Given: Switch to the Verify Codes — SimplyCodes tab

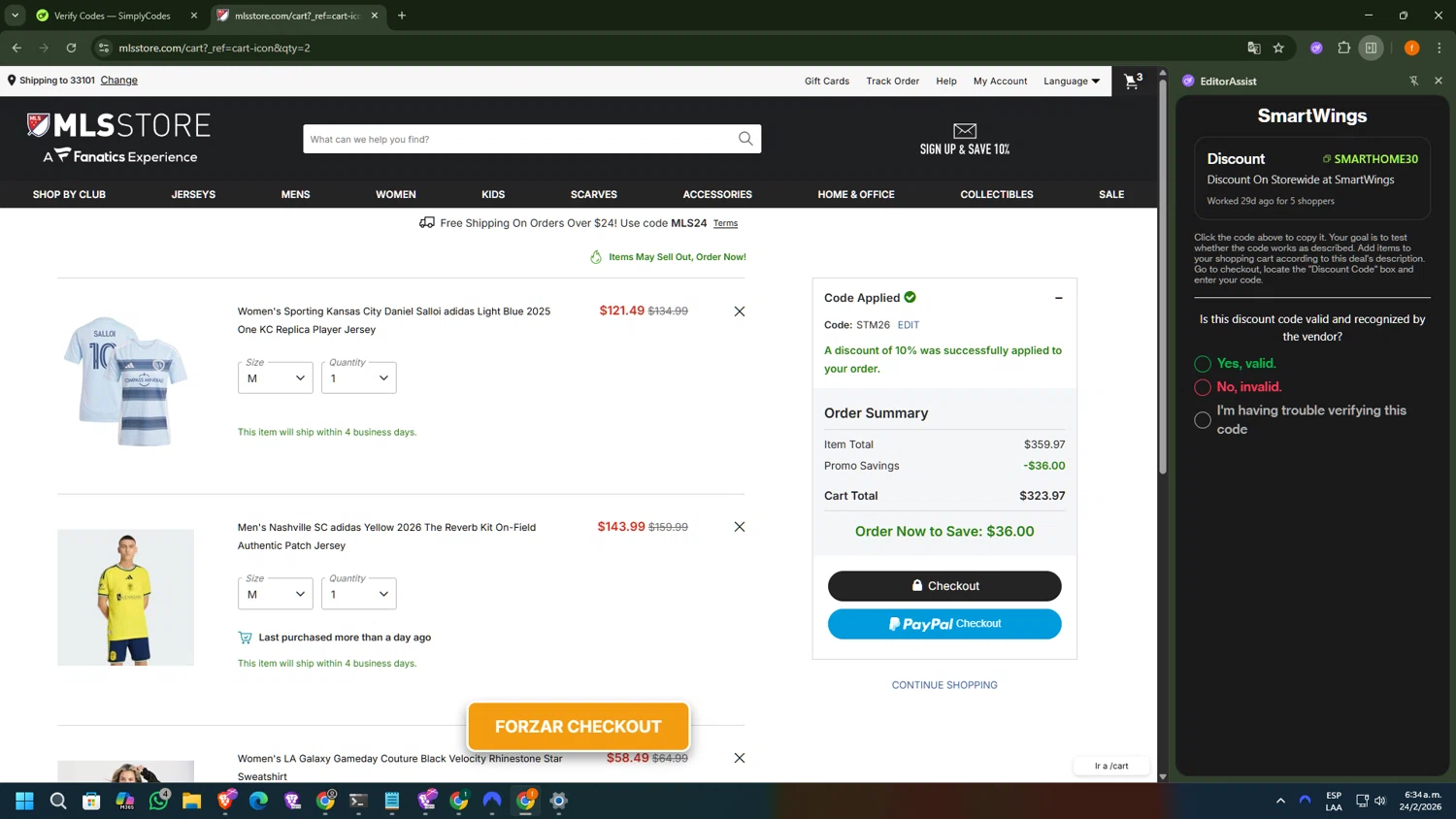Looking at the screenshot, I should [x=112, y=16].
